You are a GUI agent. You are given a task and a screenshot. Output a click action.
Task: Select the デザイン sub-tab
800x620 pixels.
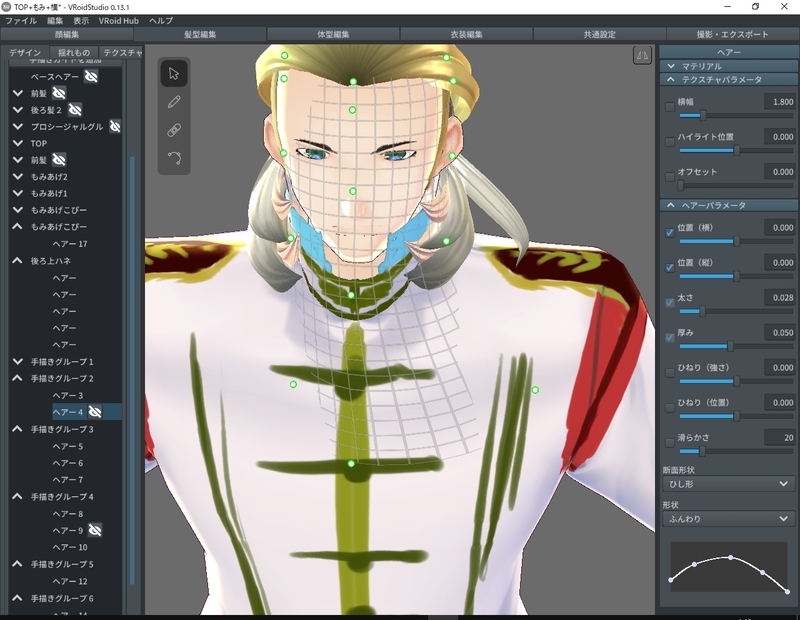coord(24,53)
